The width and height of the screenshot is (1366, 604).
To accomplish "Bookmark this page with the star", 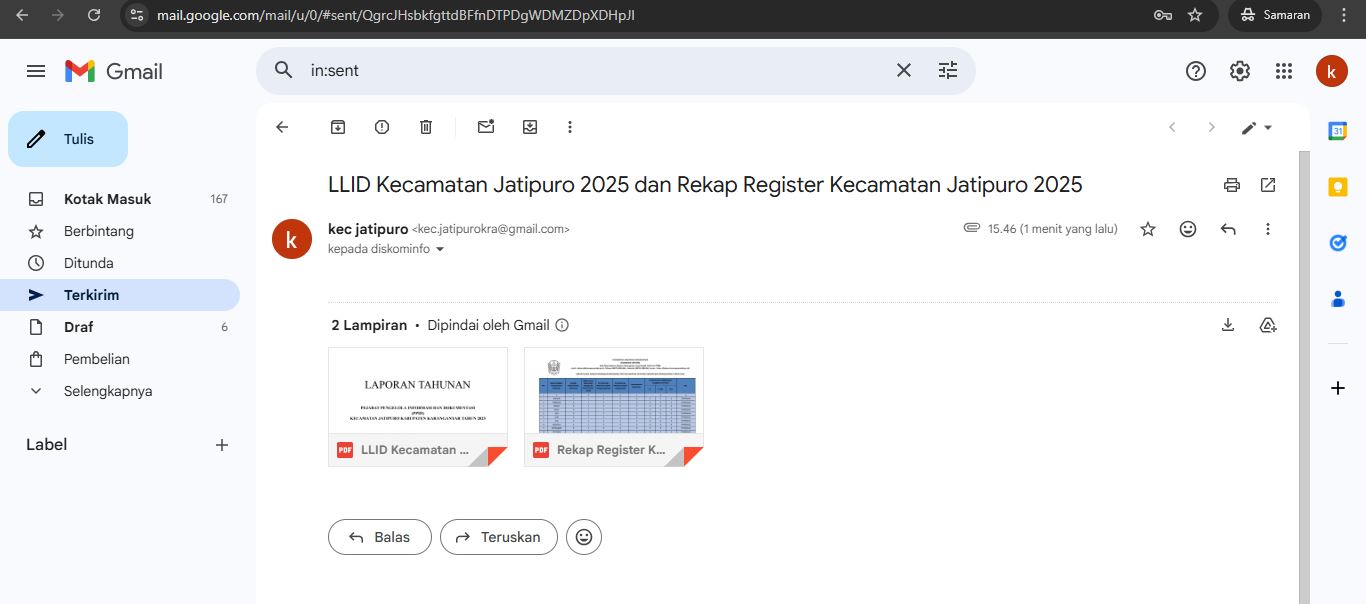I will (x=1195, y=15).
